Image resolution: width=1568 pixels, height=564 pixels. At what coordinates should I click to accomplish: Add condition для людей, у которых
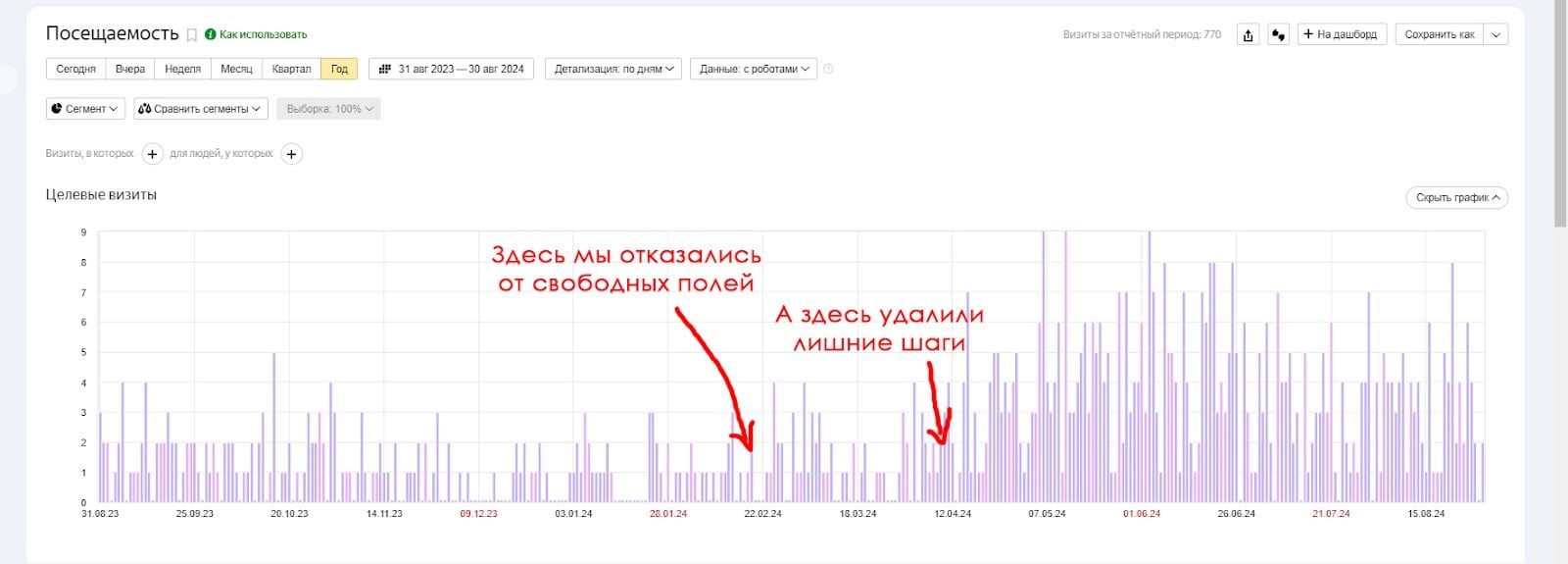click(x=291, y=154)
